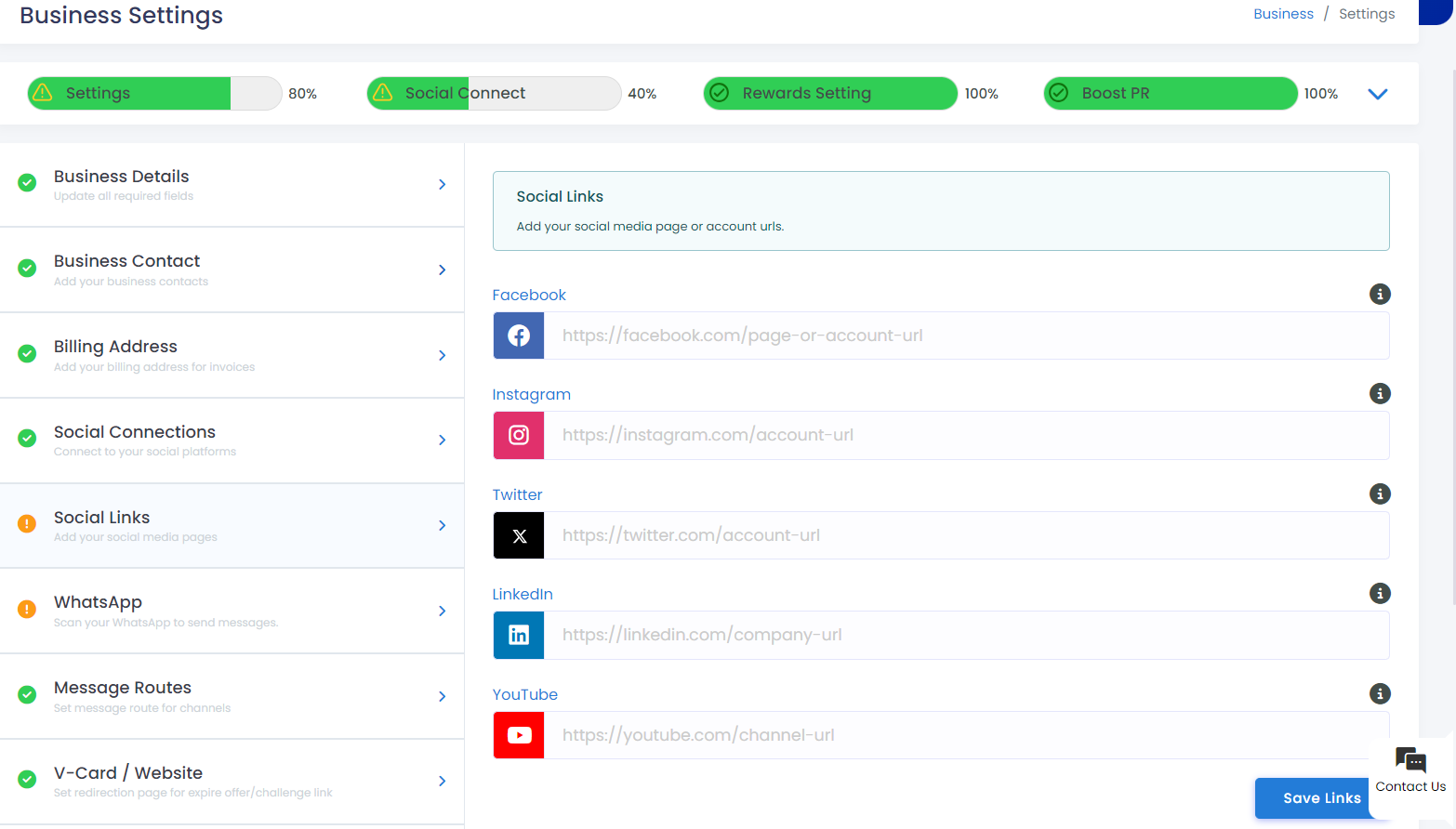Click 'Add your social media page or account urls.' text
The height and width of the screenshot is (829, 1456).
click(650, 227)
